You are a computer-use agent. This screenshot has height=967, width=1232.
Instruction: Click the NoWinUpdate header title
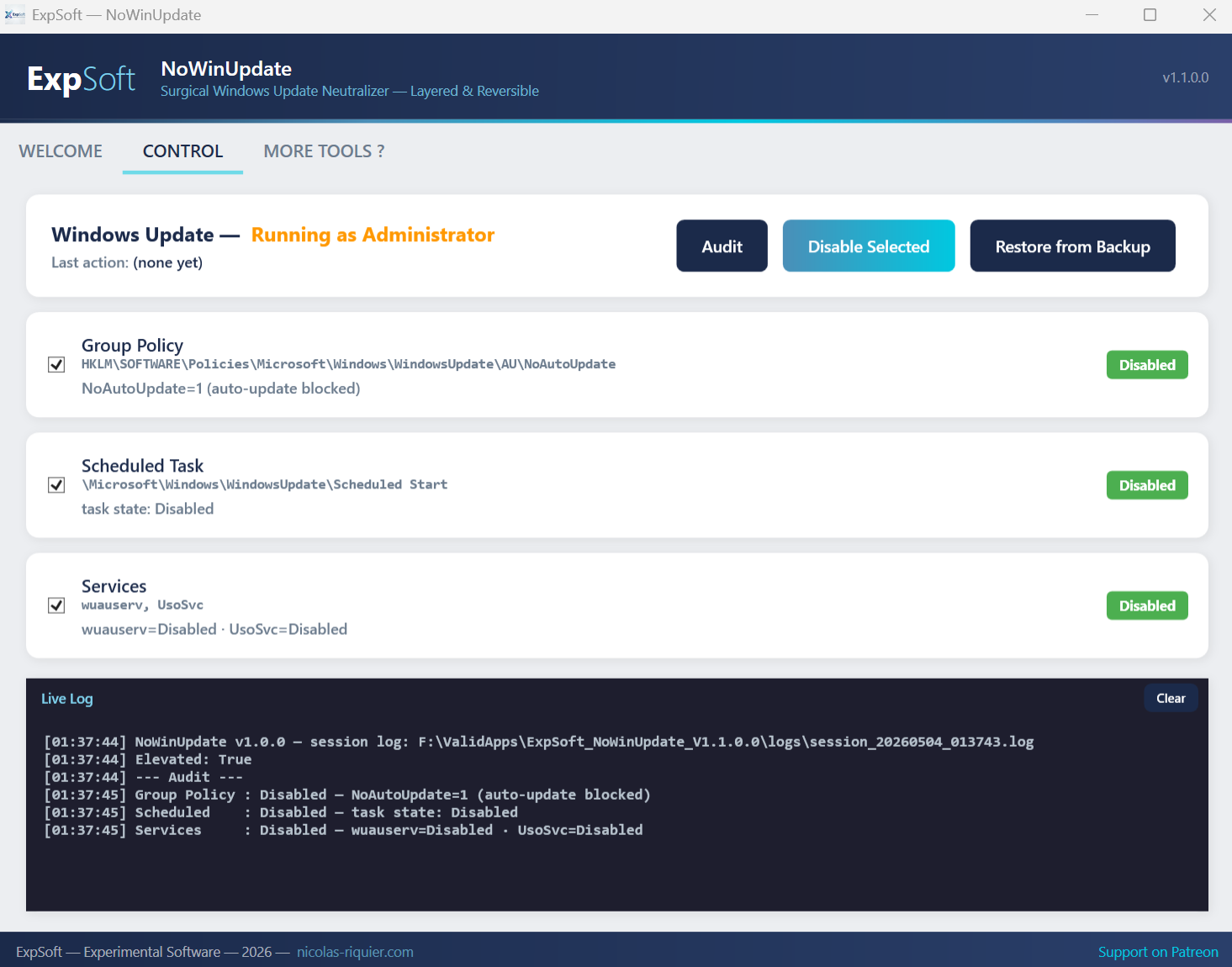point(226,69)
